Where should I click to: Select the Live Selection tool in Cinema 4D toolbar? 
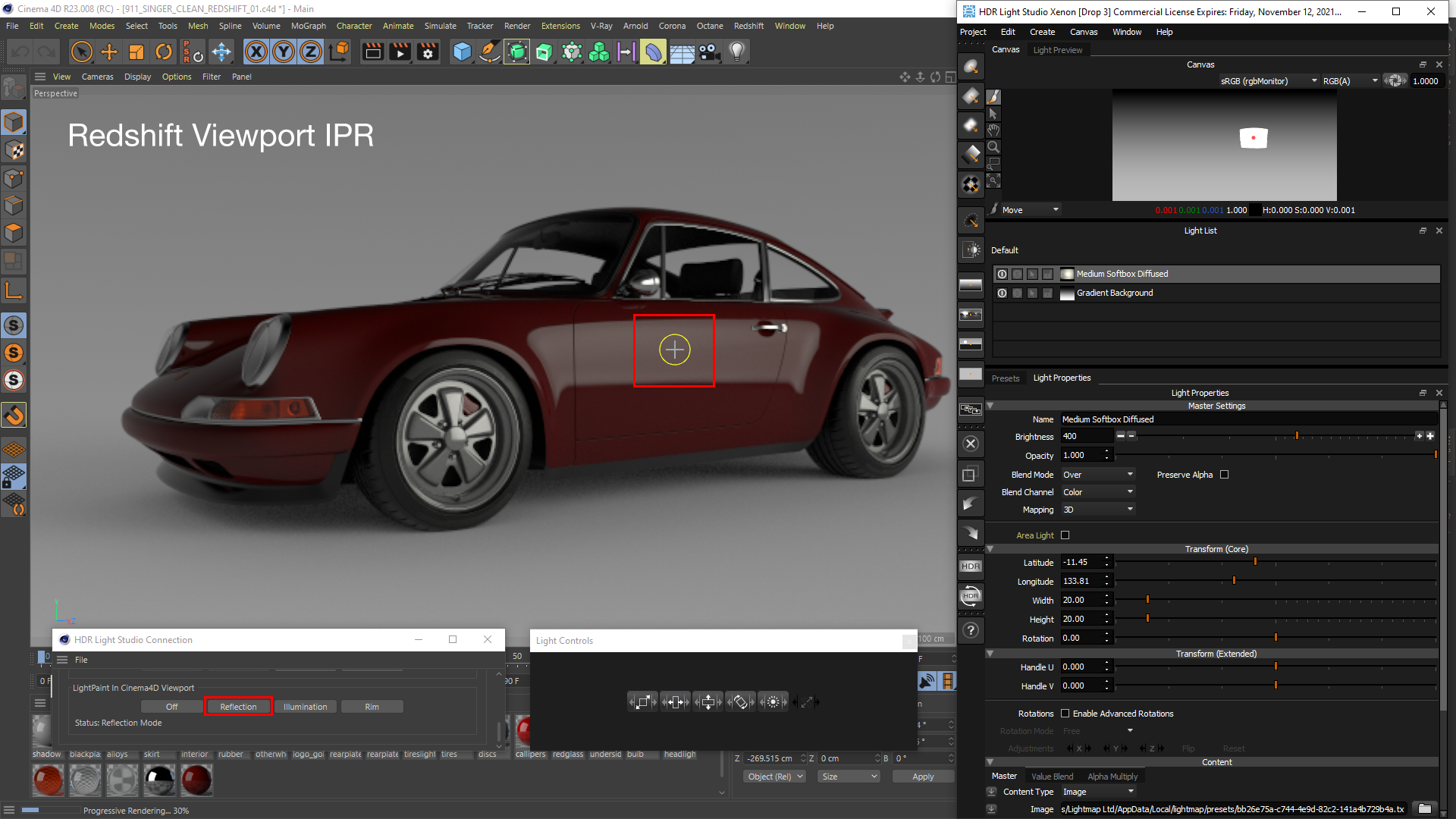tap(81, 52)
